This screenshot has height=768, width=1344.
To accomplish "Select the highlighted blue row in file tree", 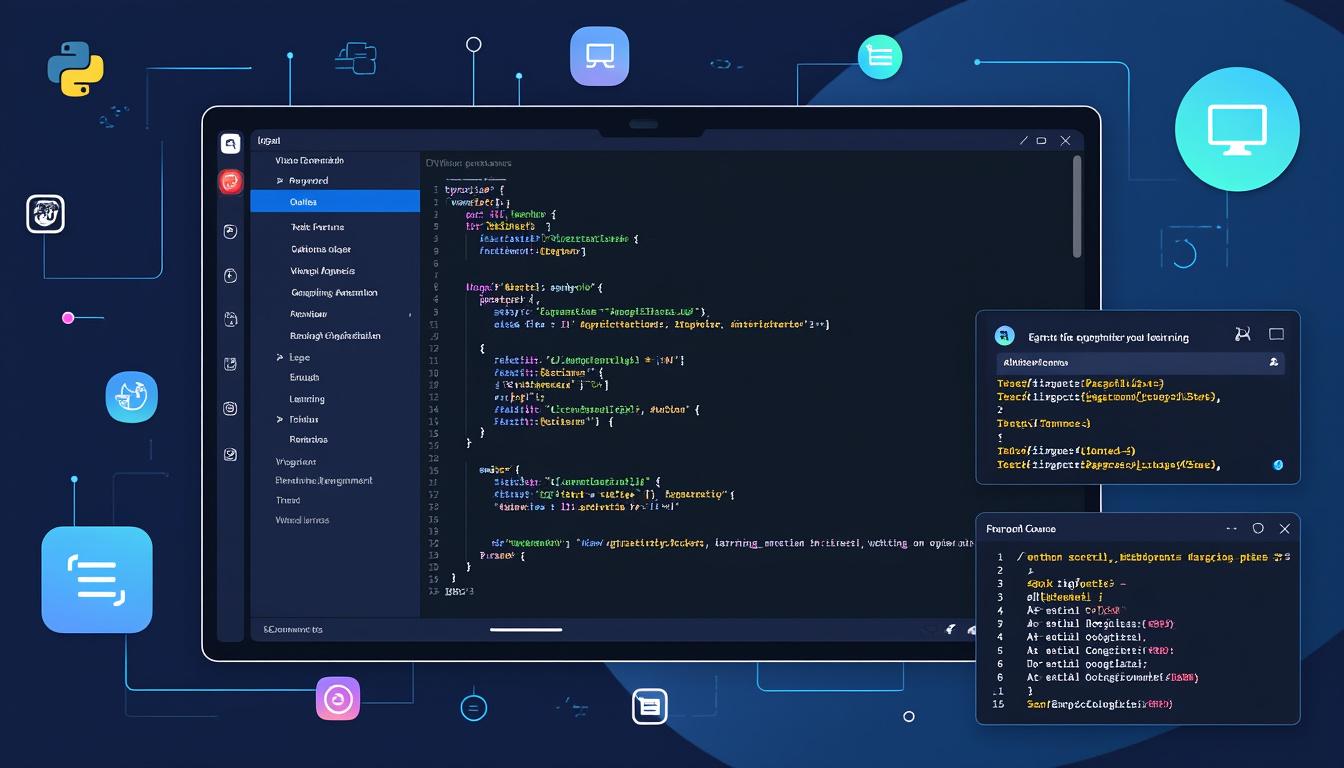I will (335, 201).
